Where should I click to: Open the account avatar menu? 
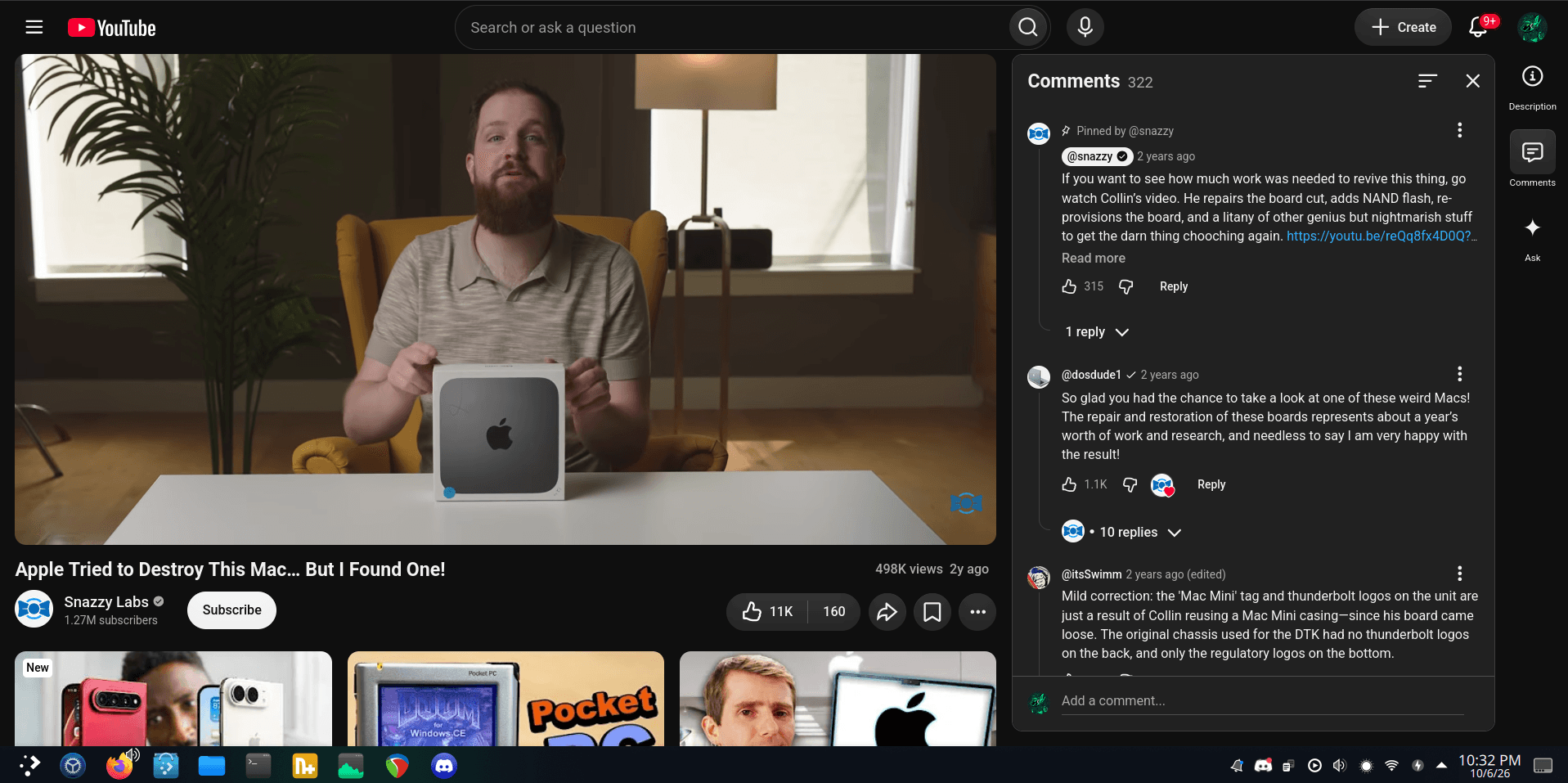(1531, 27)
